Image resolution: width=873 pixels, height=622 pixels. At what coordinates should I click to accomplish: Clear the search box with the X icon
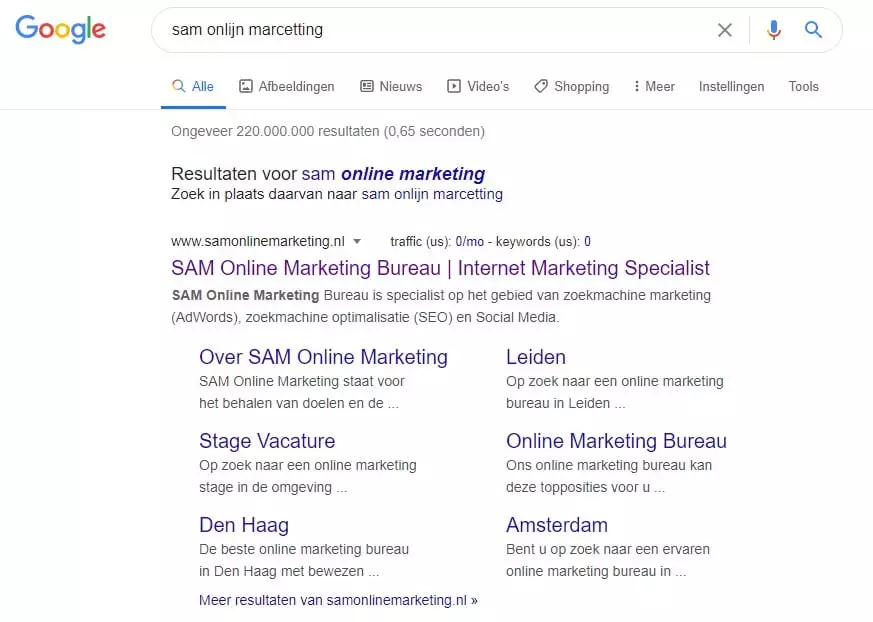pyautogui.click(x=724, y=30)
